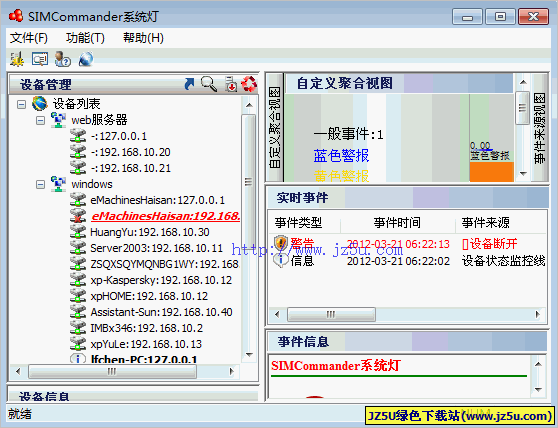The height and width of the screenshot is (428, 558).
Task: Click device icon beside Server2003:192.168.10.11
Action: 78,248
